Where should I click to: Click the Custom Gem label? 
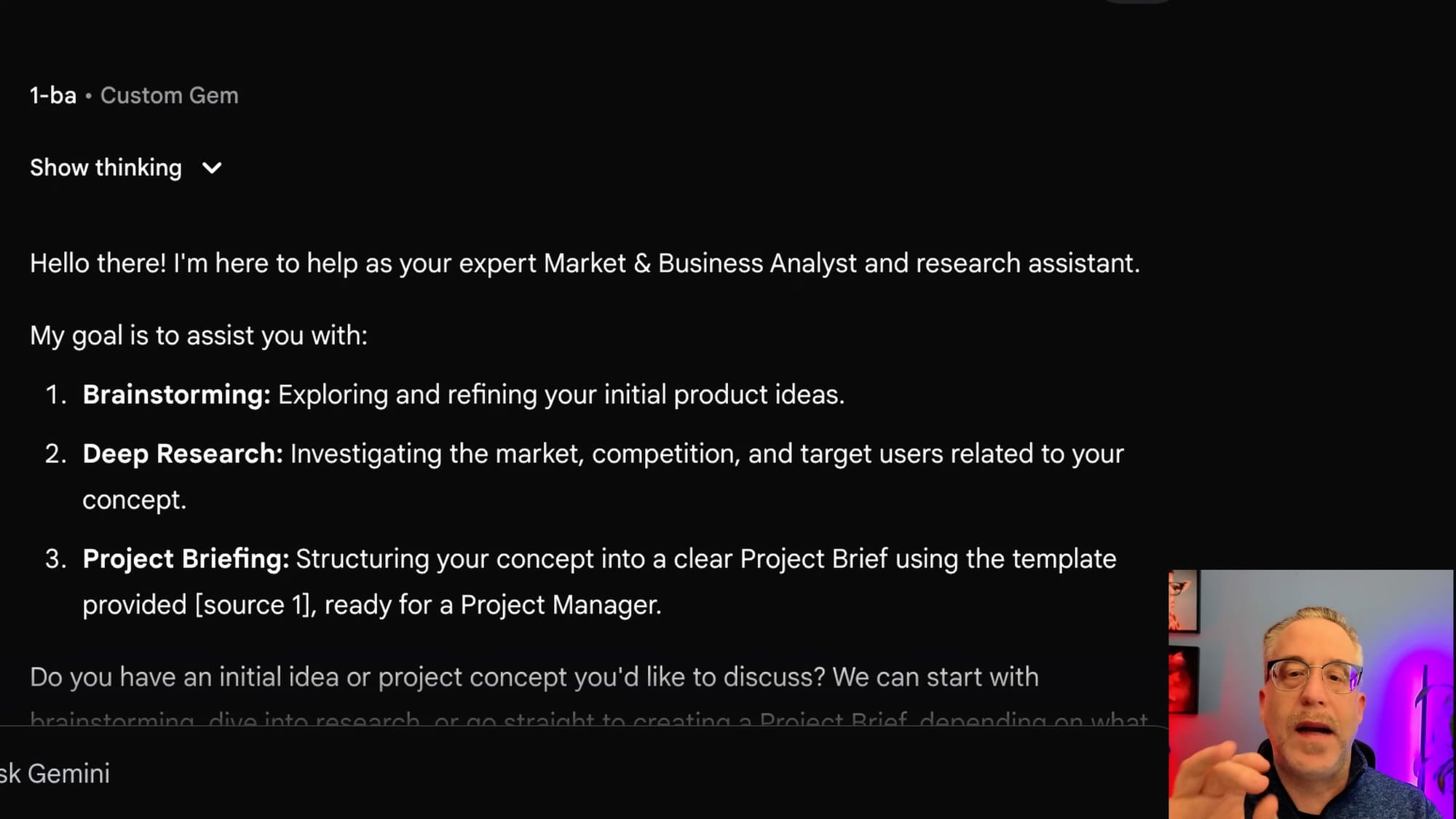click(169, 95)
